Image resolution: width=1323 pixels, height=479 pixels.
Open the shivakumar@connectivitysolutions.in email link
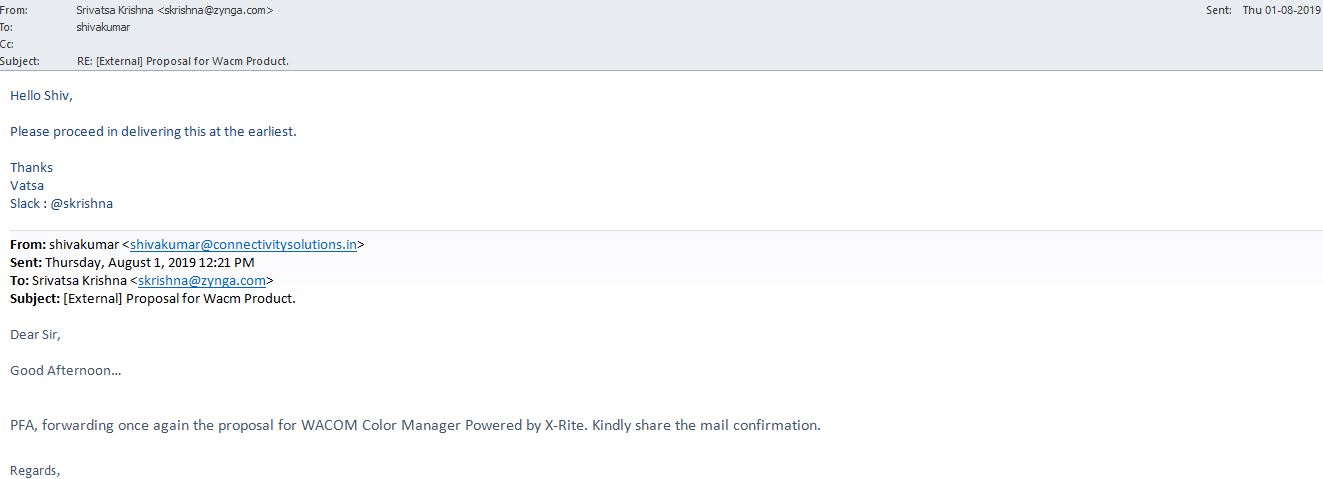[243, 245]
